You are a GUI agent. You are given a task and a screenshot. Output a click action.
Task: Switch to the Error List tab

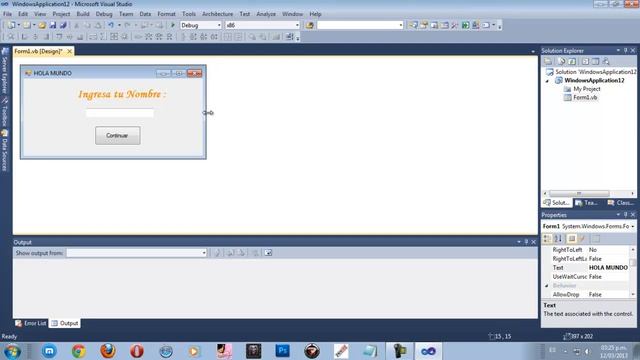[31, 323]
